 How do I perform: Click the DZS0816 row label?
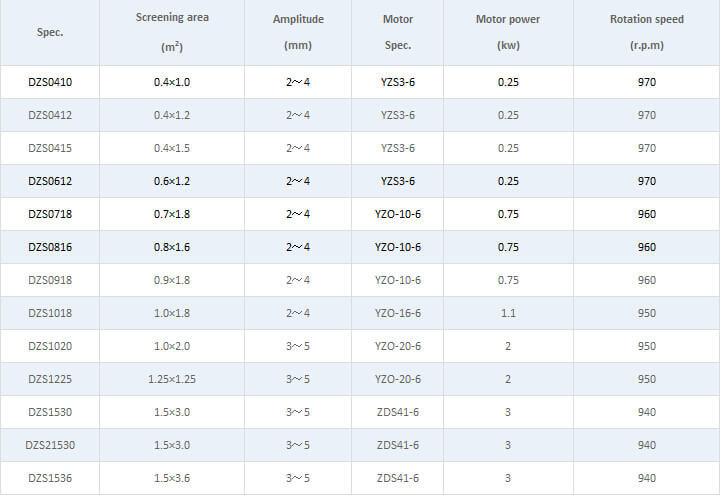(50, 247)
